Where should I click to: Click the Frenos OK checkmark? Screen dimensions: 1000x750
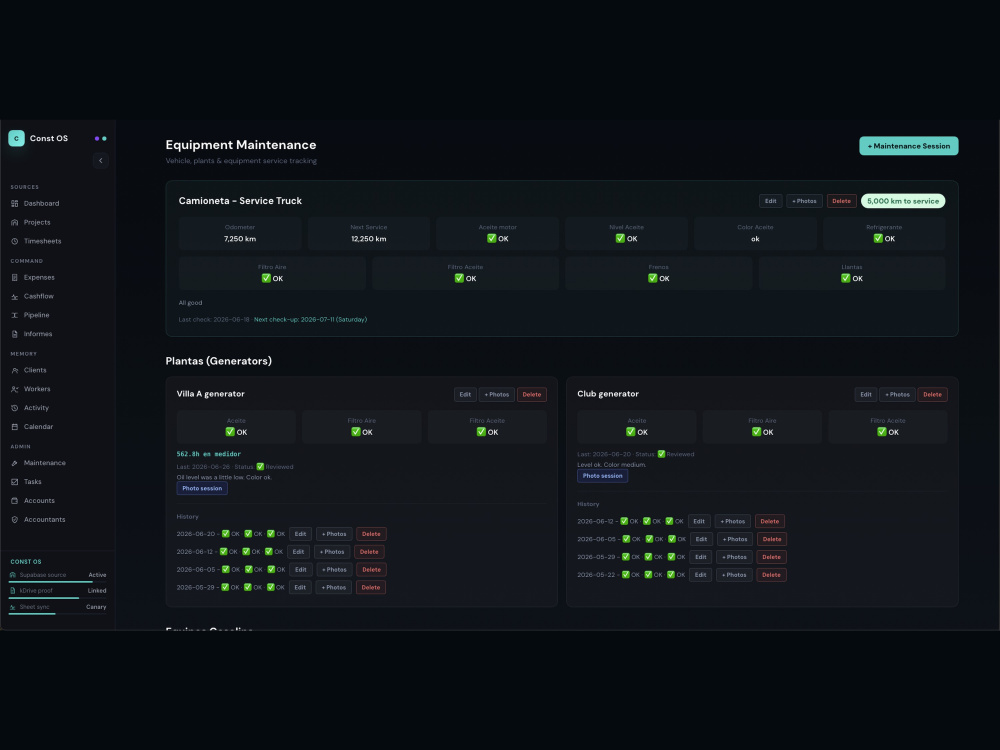point(652,278)
